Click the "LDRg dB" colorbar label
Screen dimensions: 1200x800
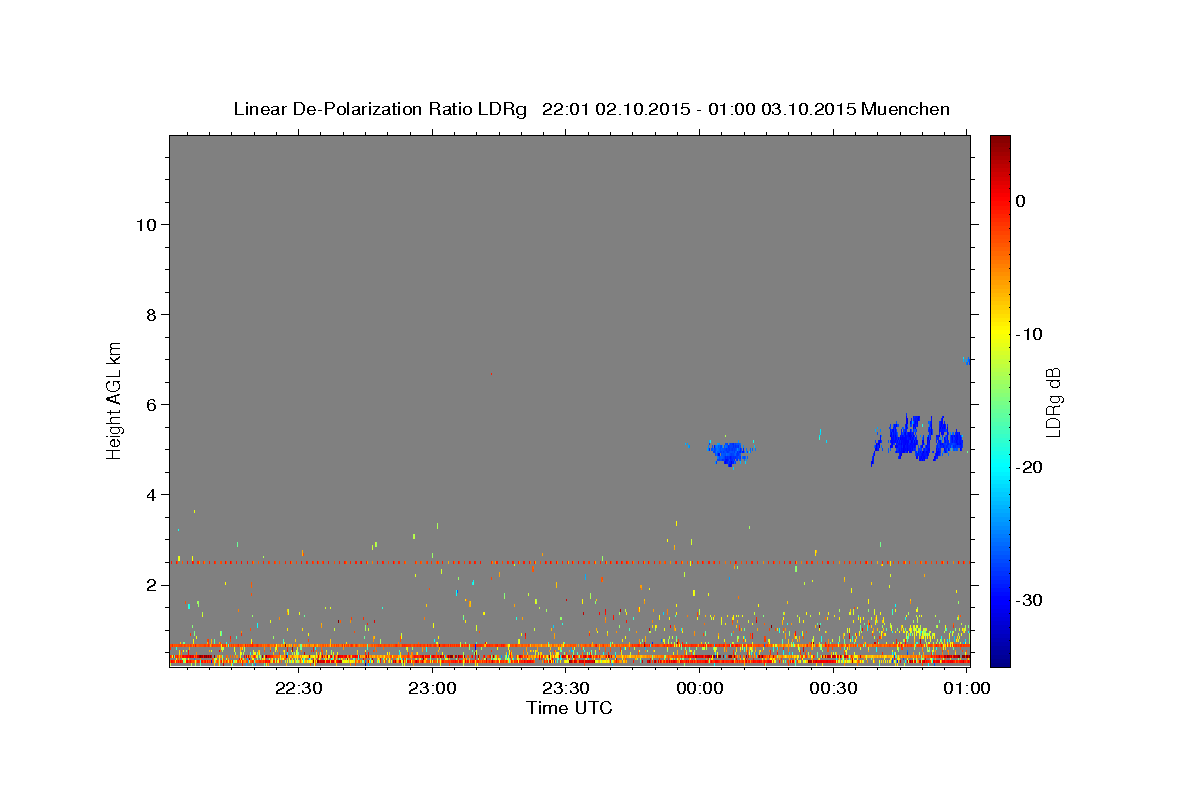click(x=1052, y=402)
